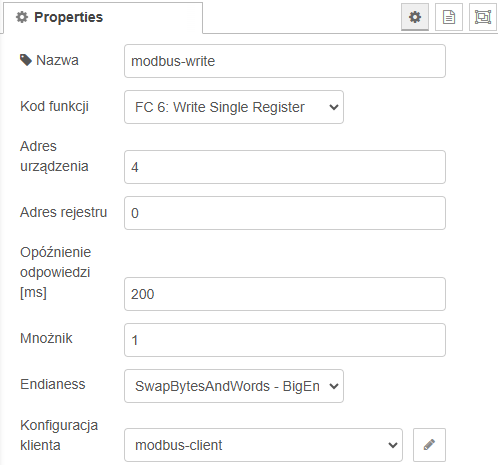Click the gear icon in Properties header
Image resolution: width=498 pixels, height=465 pixels.
(x=22, y=17)
